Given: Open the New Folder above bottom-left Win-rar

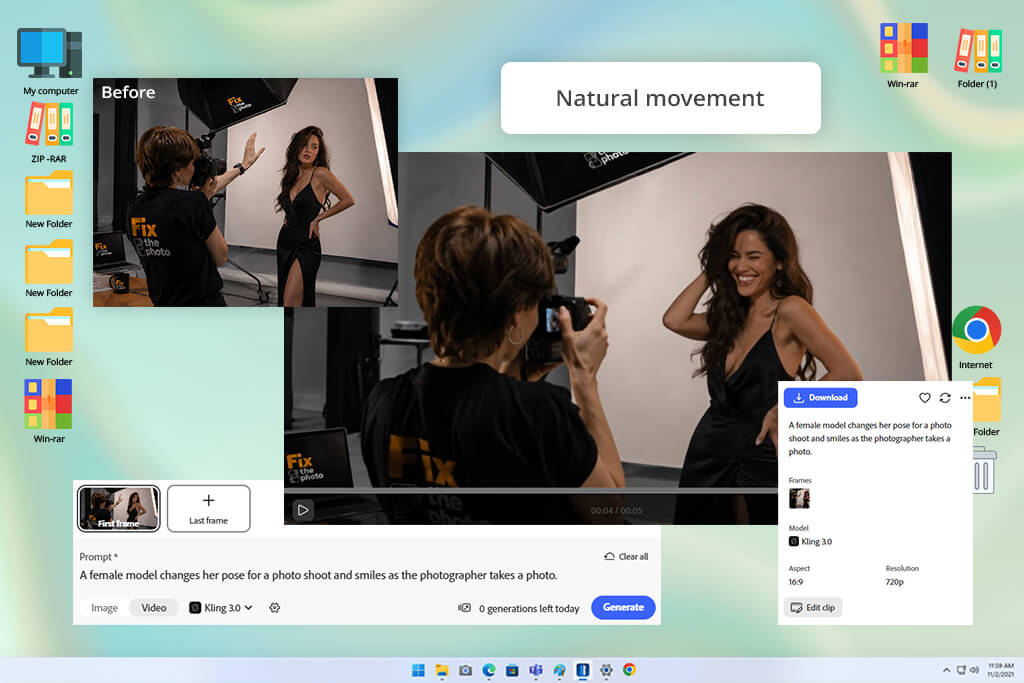Looking at the screenshot, I should click(49, 338).
